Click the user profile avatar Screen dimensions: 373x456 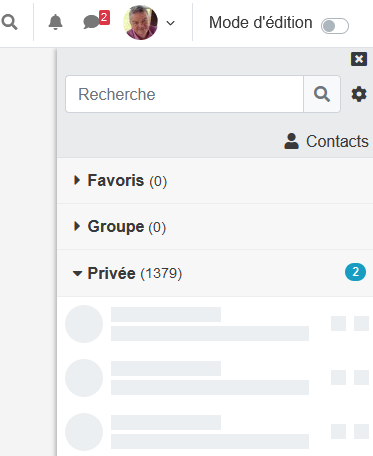[x=140, y=22]
